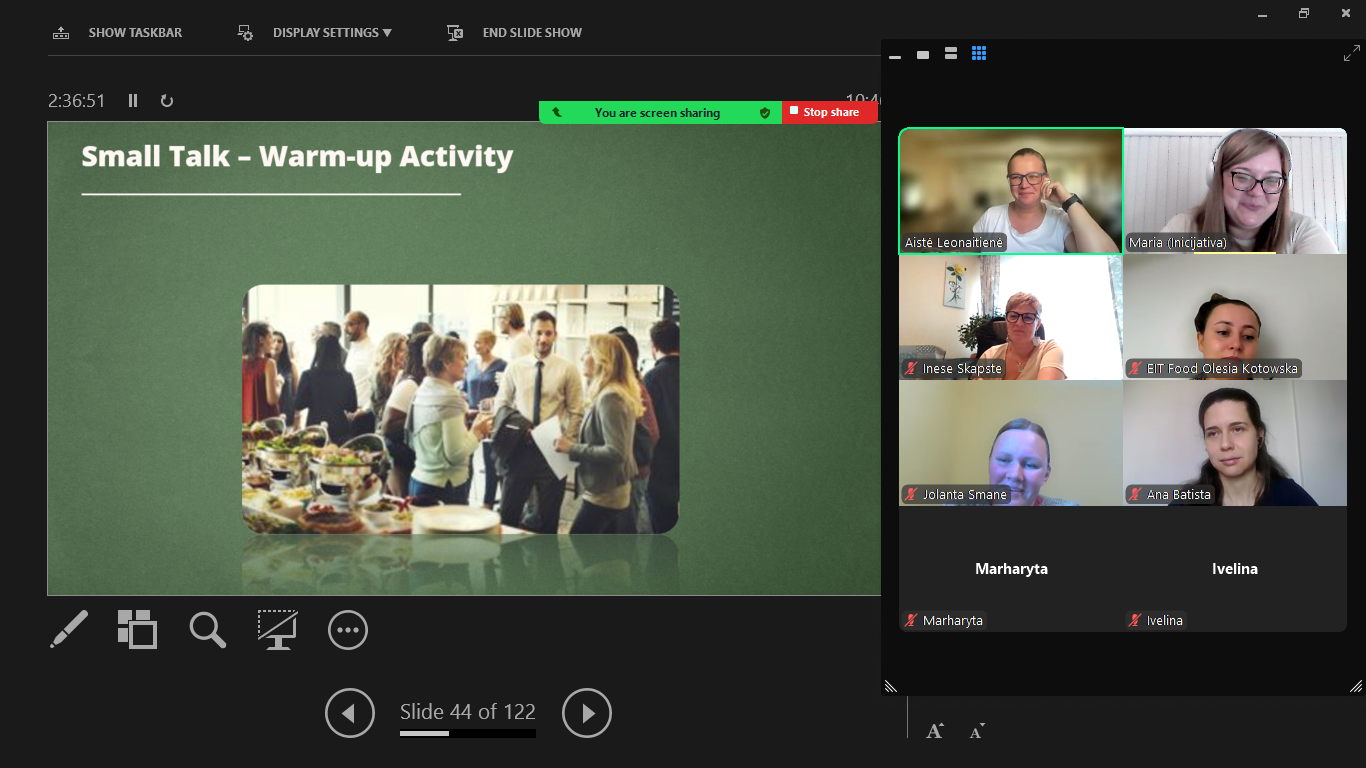Click the zoom into slide magnifier

(208, 630)
